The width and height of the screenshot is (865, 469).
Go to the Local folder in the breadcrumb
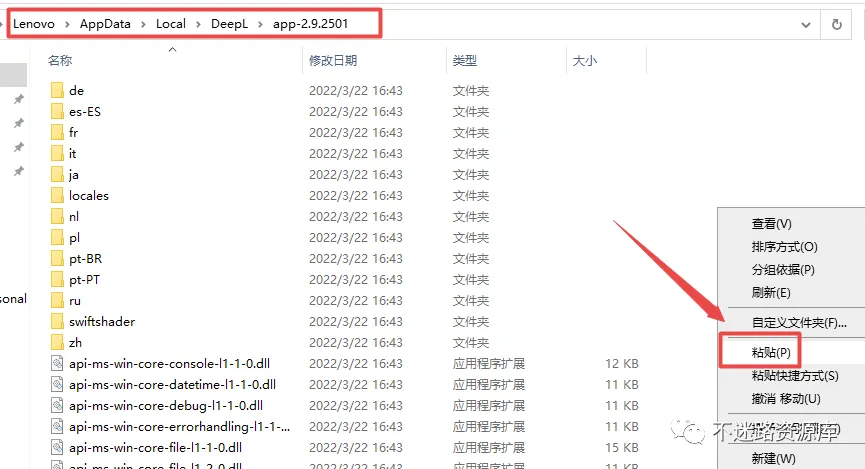tap(170, 24)
